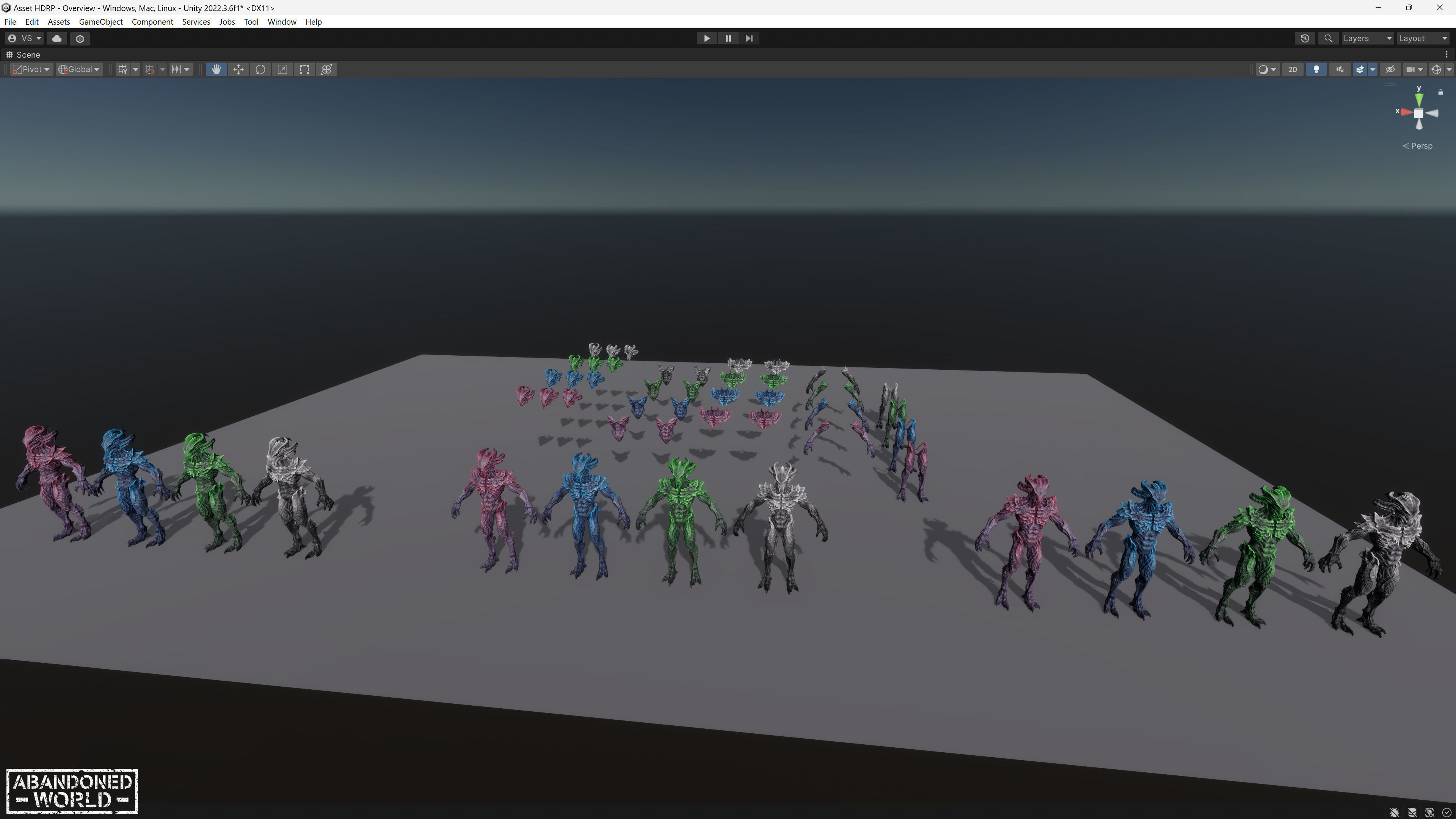Select the Move tool
Screen dimensions: 1456x819
(238, 69)
